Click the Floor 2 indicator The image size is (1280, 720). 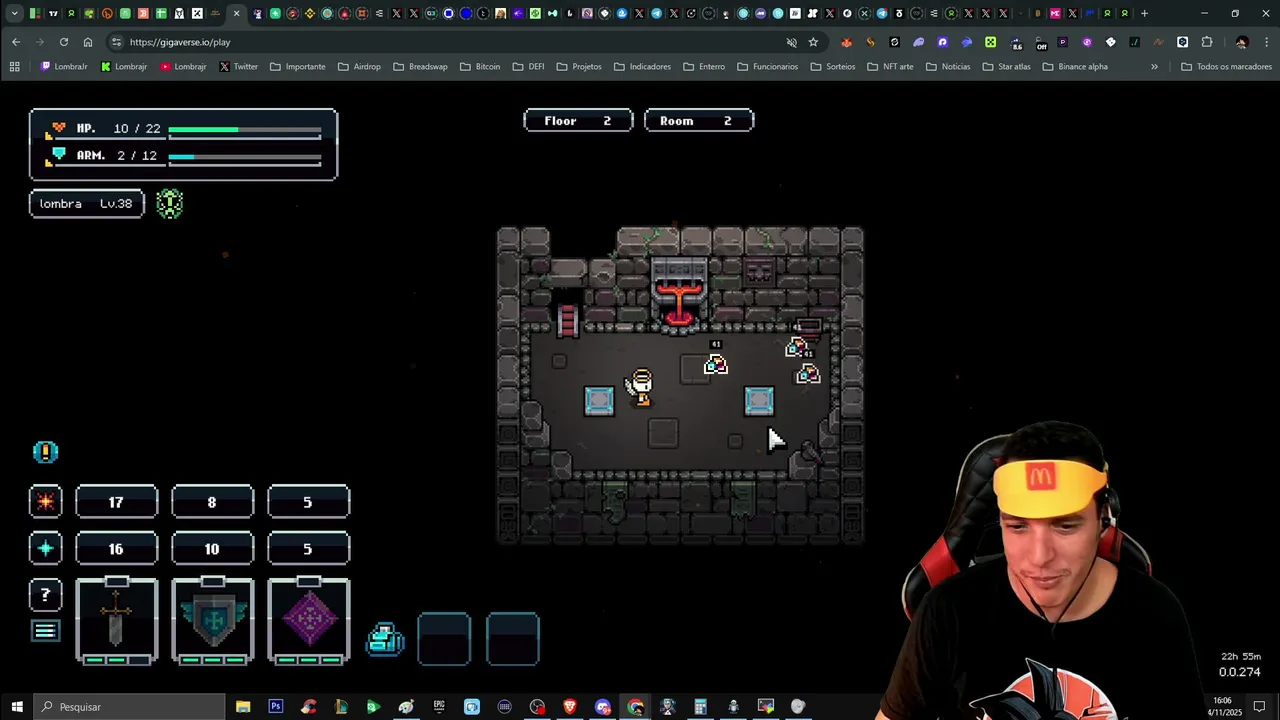[578, 121]
